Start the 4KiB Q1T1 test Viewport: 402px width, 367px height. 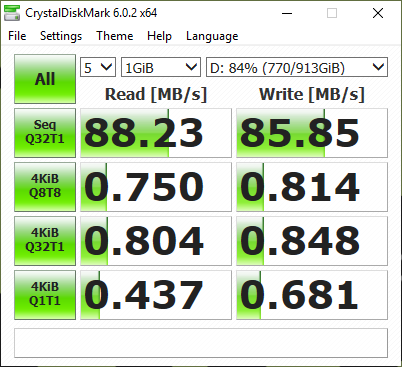point(45,295)
